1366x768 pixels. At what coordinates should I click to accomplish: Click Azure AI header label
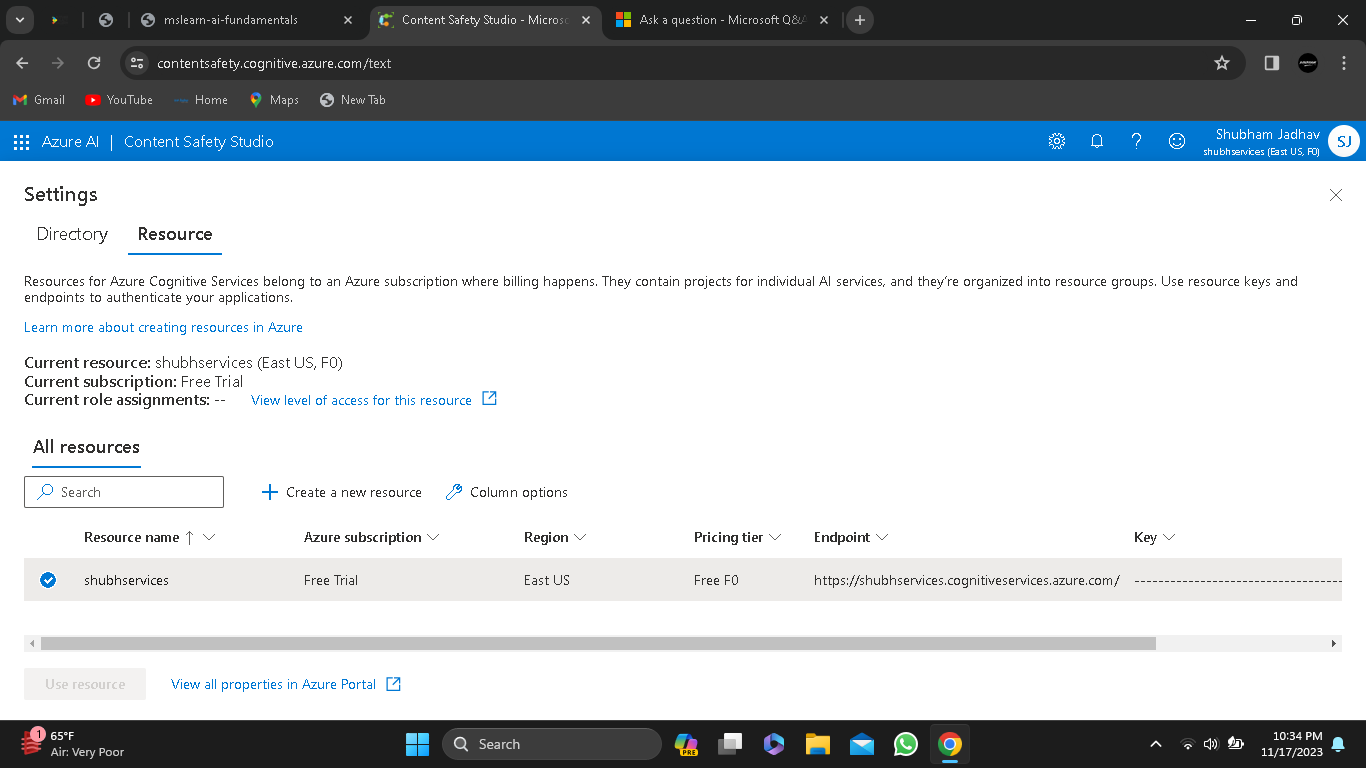coord(70,142)
